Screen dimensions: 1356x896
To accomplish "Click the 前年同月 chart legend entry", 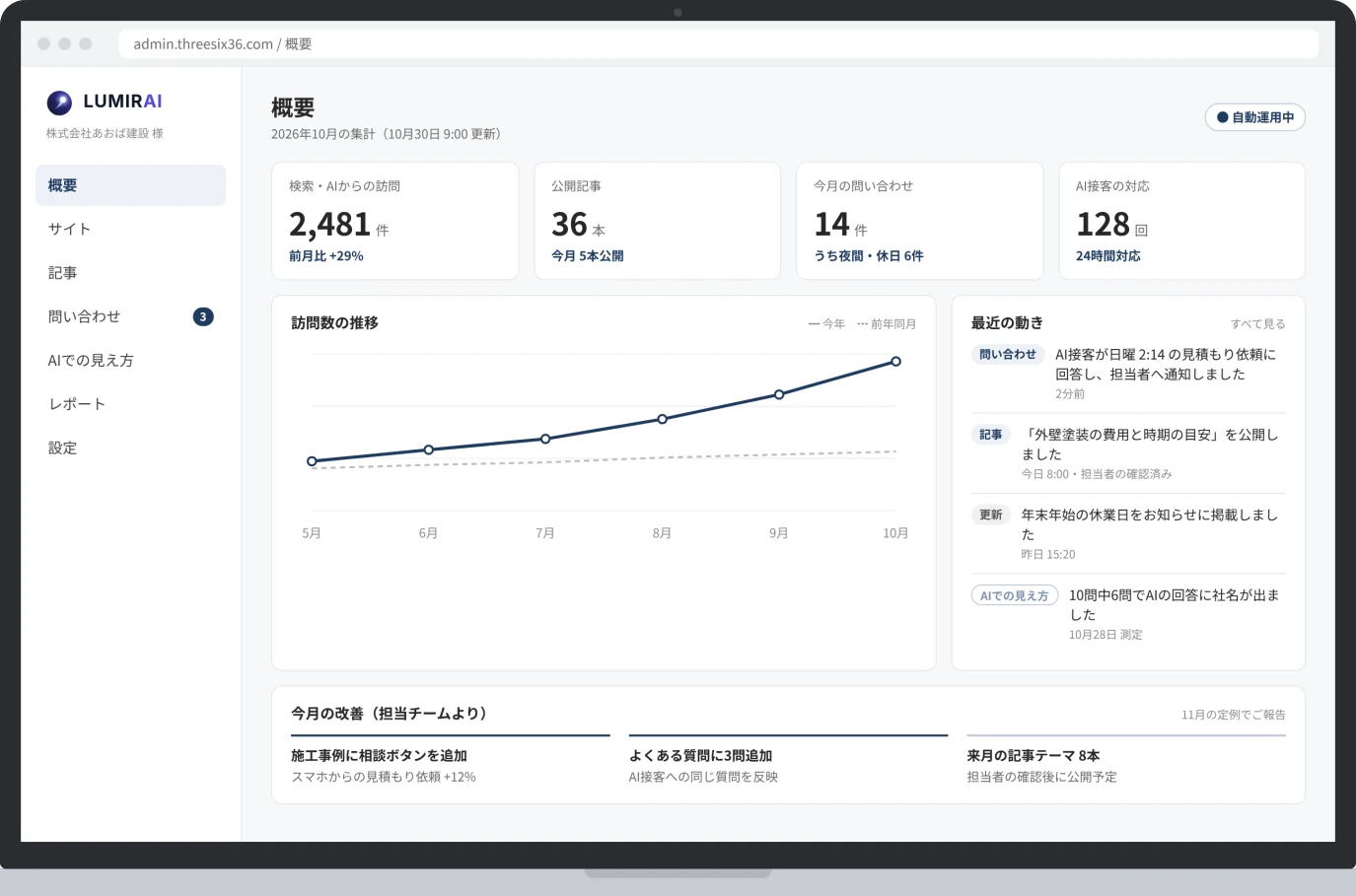I will click(x=887, y=323).
